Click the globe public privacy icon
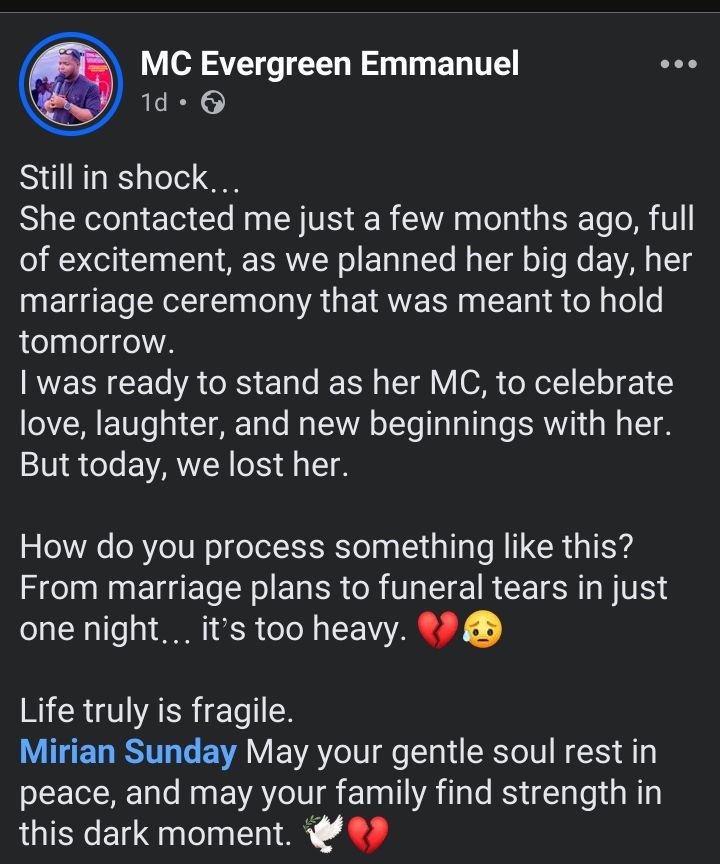This screenshot has height=864, width=720. (213, 102)
